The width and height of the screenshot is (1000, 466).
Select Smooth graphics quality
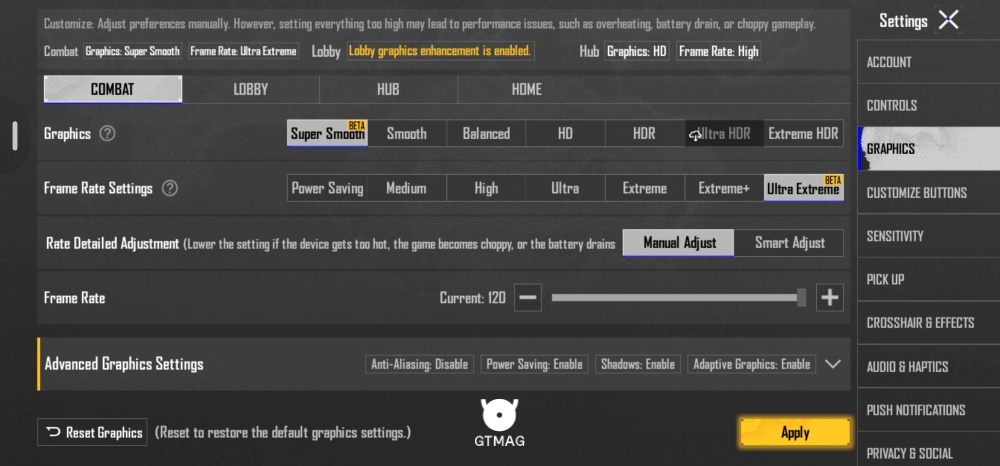(407, 133)
